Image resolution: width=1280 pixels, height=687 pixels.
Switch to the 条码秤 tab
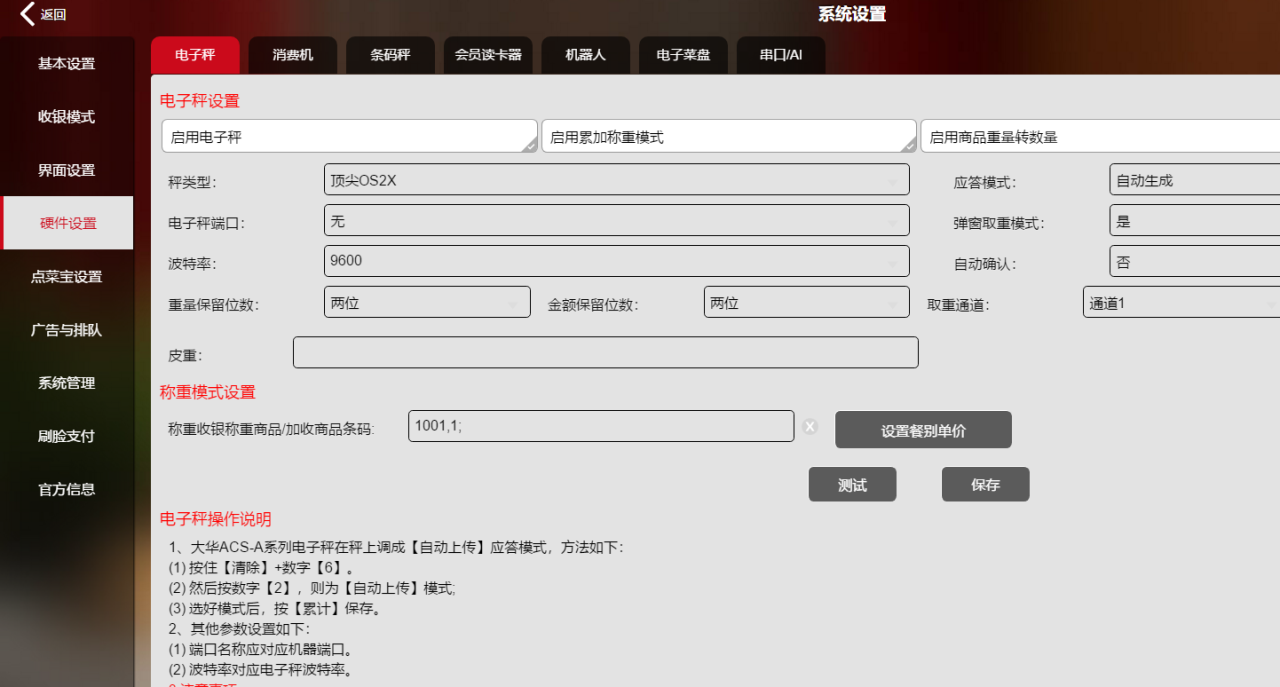point(391,55)
